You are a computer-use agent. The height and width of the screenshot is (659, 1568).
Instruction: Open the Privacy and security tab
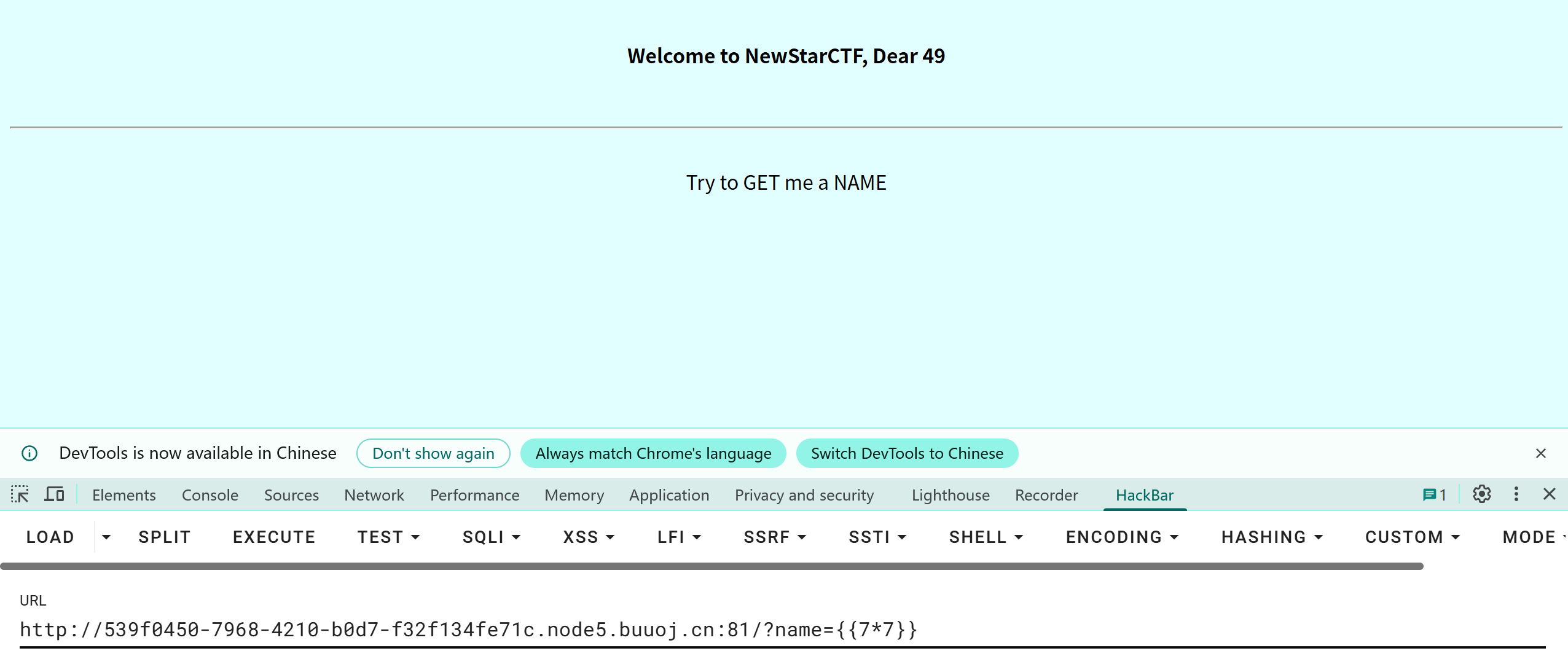(804, 494)
